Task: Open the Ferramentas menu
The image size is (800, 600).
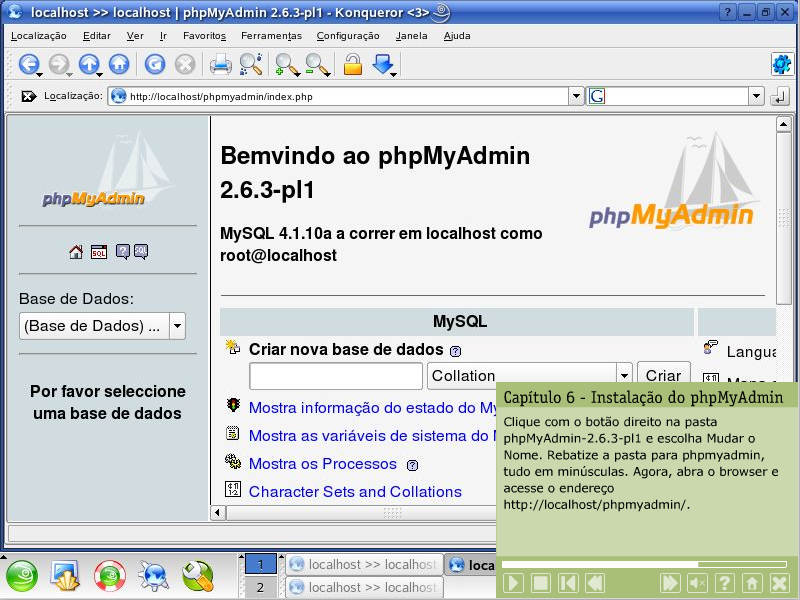Action: [271, 35]
